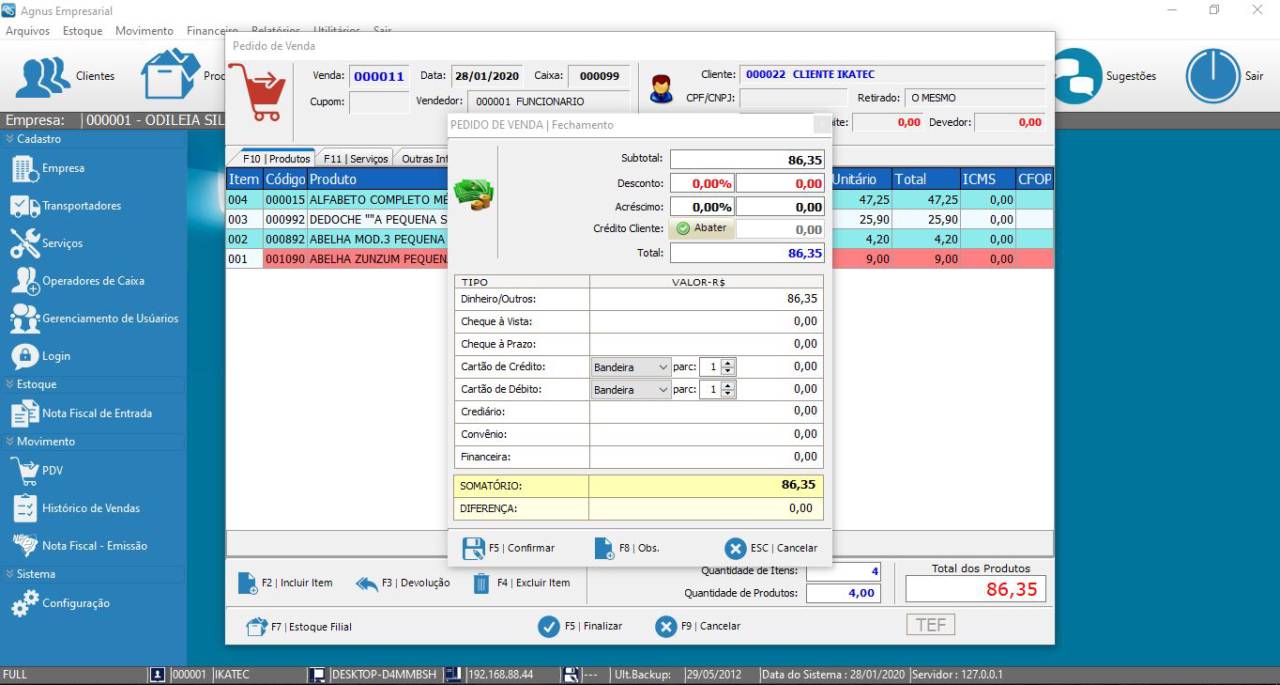Click the Abater credit button
The width and height of the screenshot is (1280, 685).
[x=702, y=228]
